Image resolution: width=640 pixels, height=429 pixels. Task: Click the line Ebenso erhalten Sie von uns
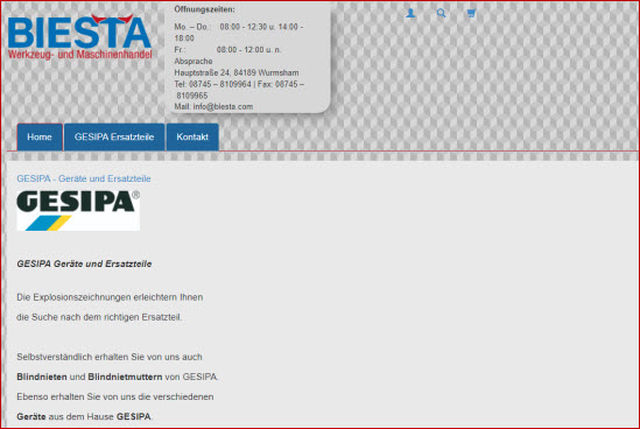point(115,397)
